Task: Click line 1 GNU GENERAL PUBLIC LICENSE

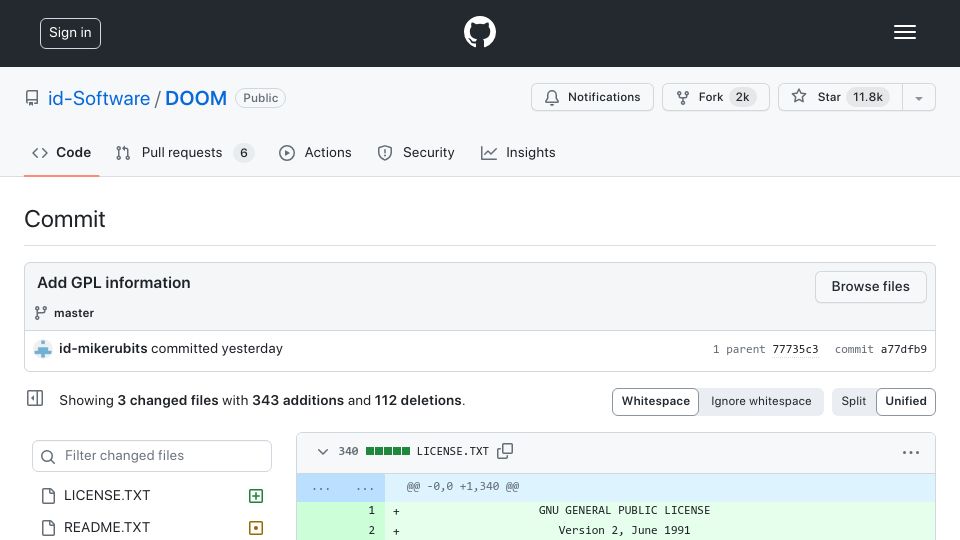Action: (624, 510)
